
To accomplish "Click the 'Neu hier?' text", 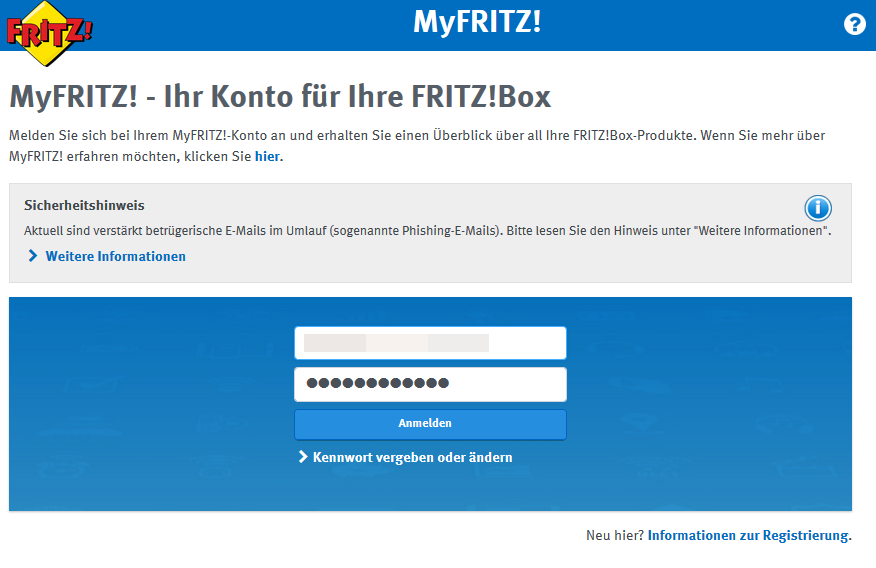I will tap(615, 536).
